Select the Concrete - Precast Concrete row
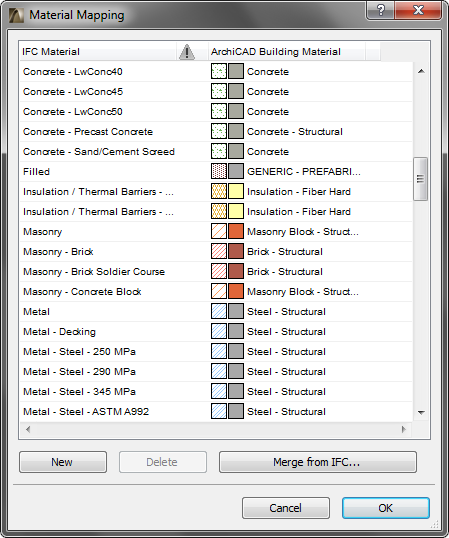This screenshot has width=449, height=538. pos(216,131)
